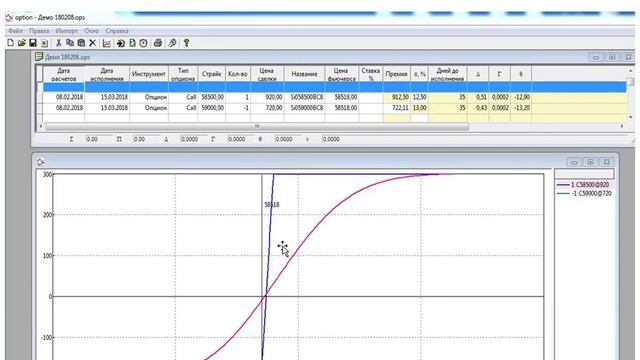Click trade price cell 720,00
Image resolution: width=640 pixels, height=360 pixels.
coord(267,108)
